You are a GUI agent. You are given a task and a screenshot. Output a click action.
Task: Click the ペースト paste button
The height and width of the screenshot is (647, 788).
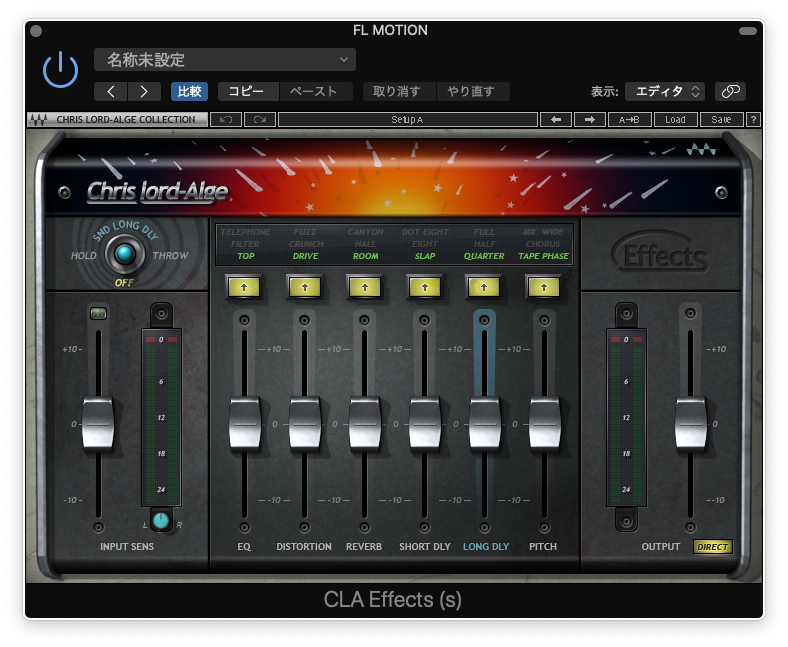coord(315,91)
